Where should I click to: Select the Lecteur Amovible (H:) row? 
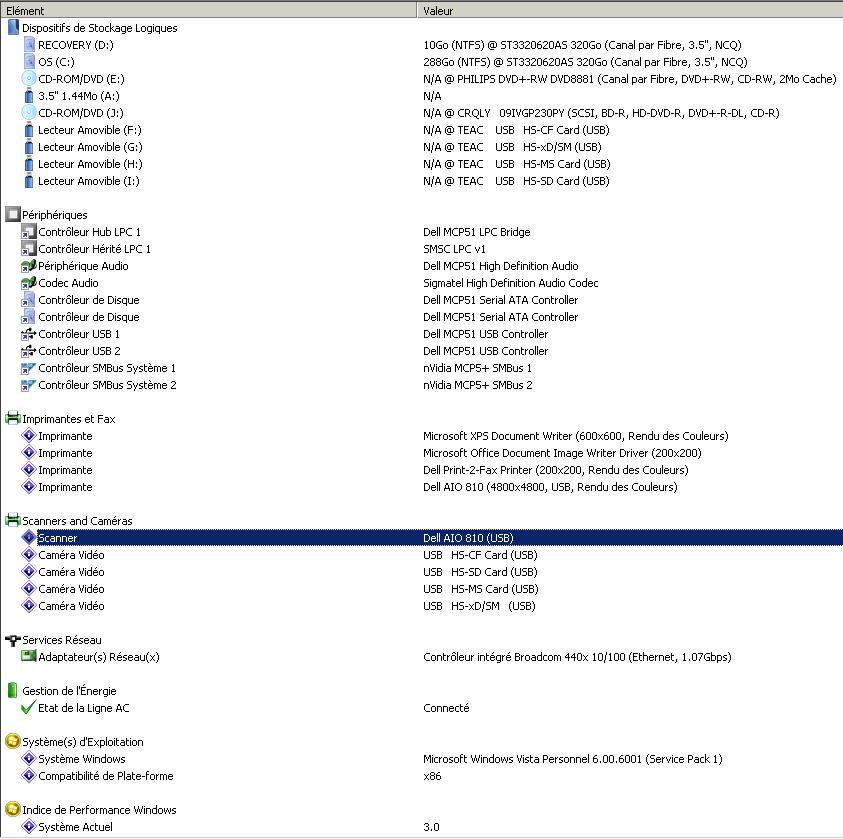point(422,164)
